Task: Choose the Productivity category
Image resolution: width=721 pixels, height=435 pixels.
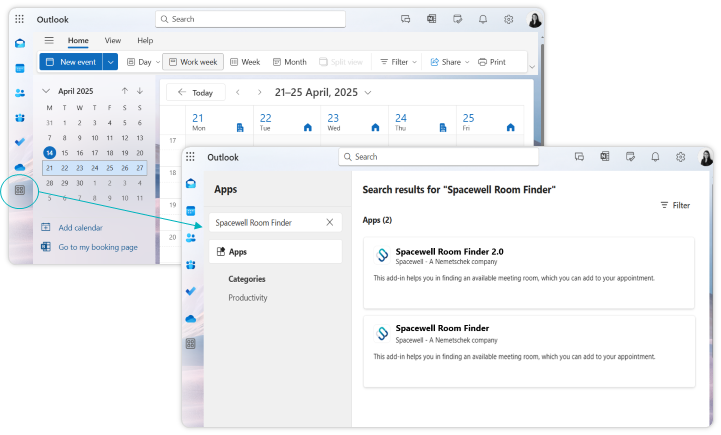Action: (x=248, y=298)
